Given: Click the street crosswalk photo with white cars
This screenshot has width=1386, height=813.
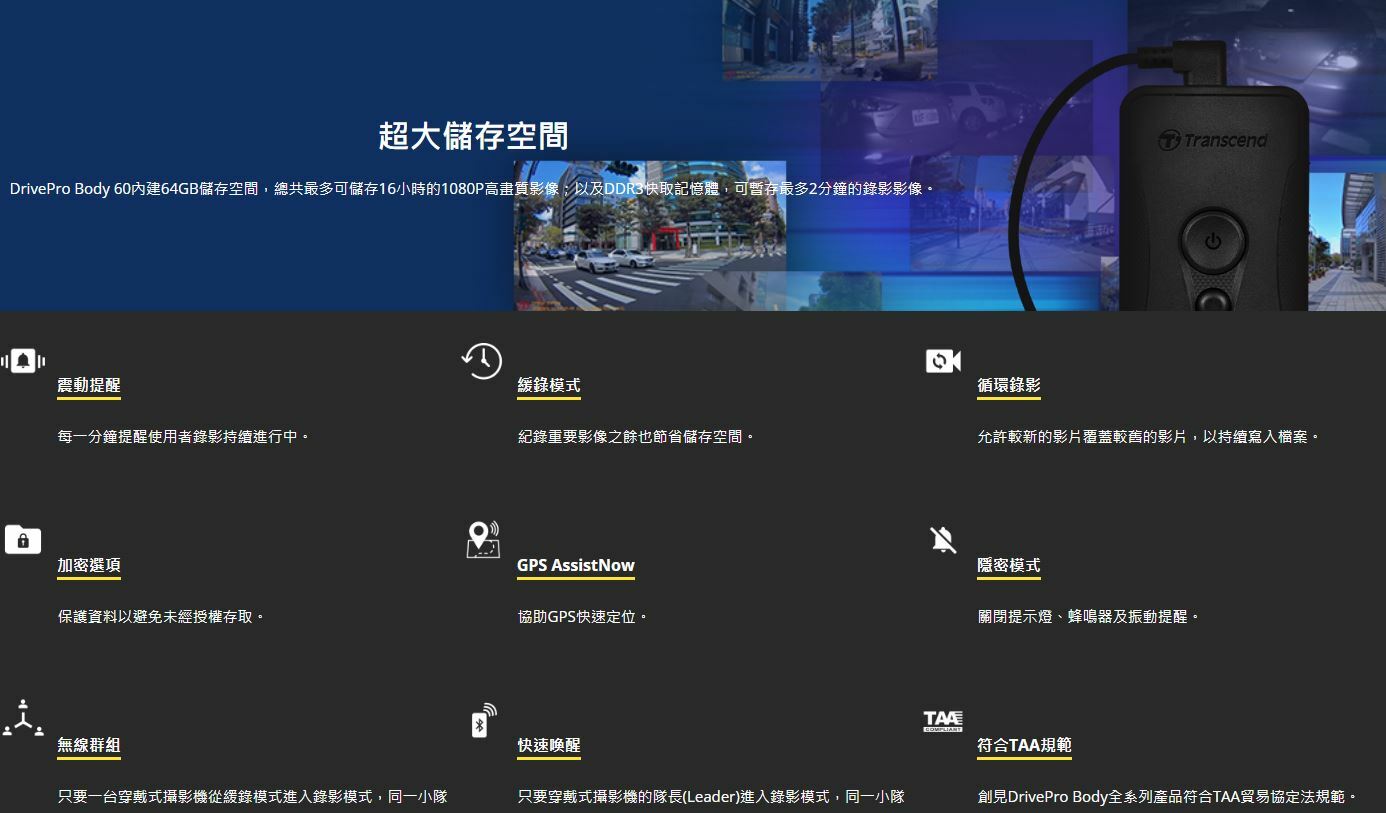Looking at the screenshot, I should pos(650,235).
